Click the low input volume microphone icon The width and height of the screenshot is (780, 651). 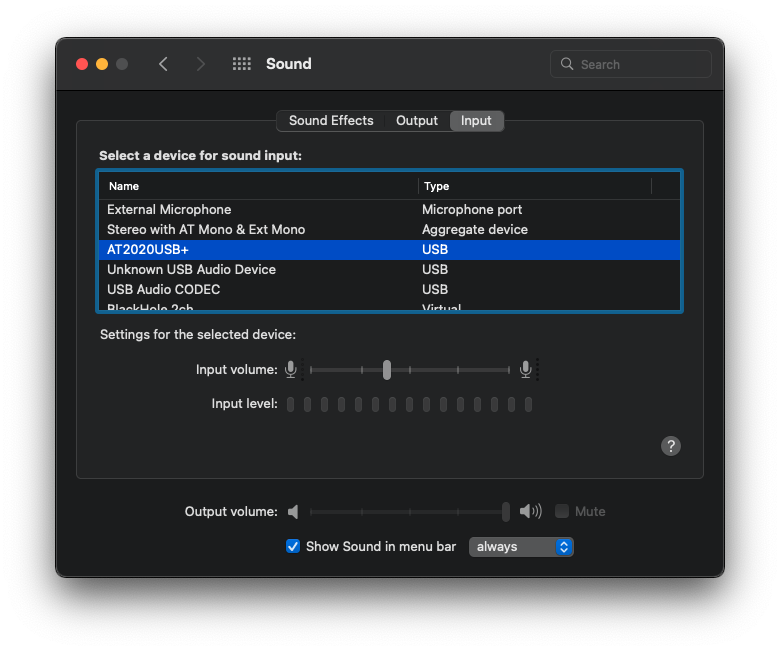[x=291, y=370]
